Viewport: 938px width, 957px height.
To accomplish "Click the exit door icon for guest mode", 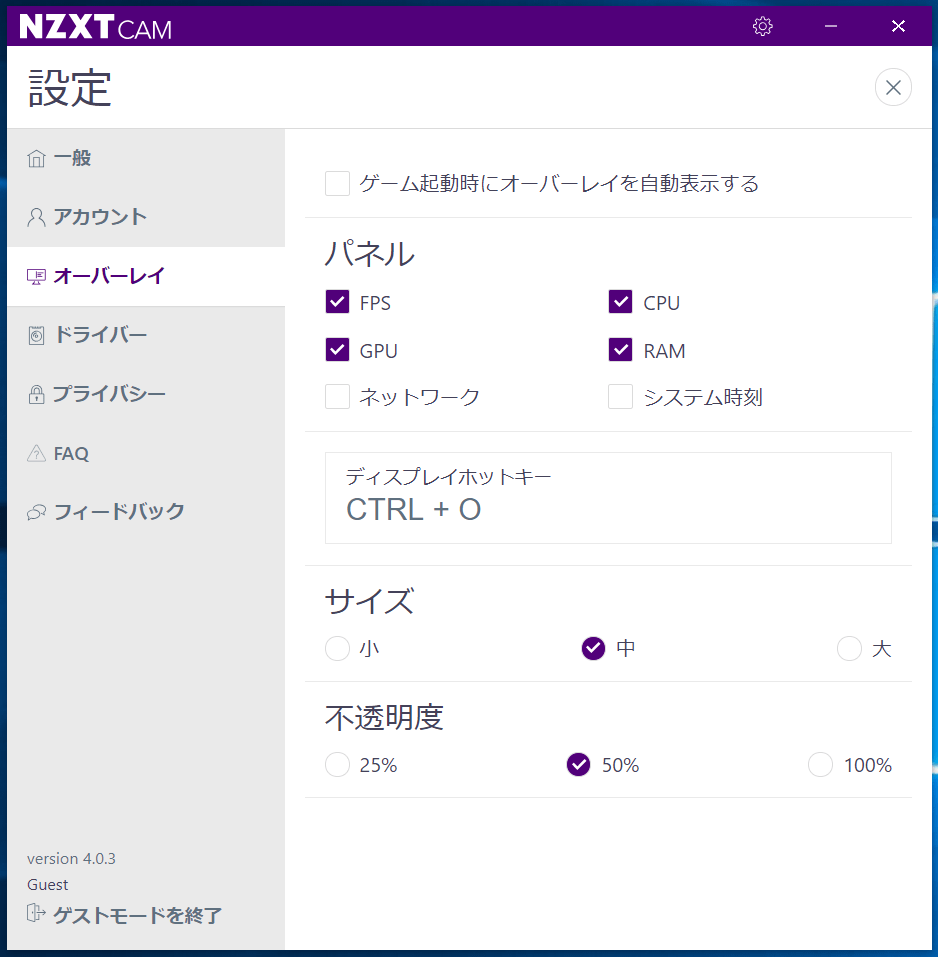I will (x=36, y=914).
